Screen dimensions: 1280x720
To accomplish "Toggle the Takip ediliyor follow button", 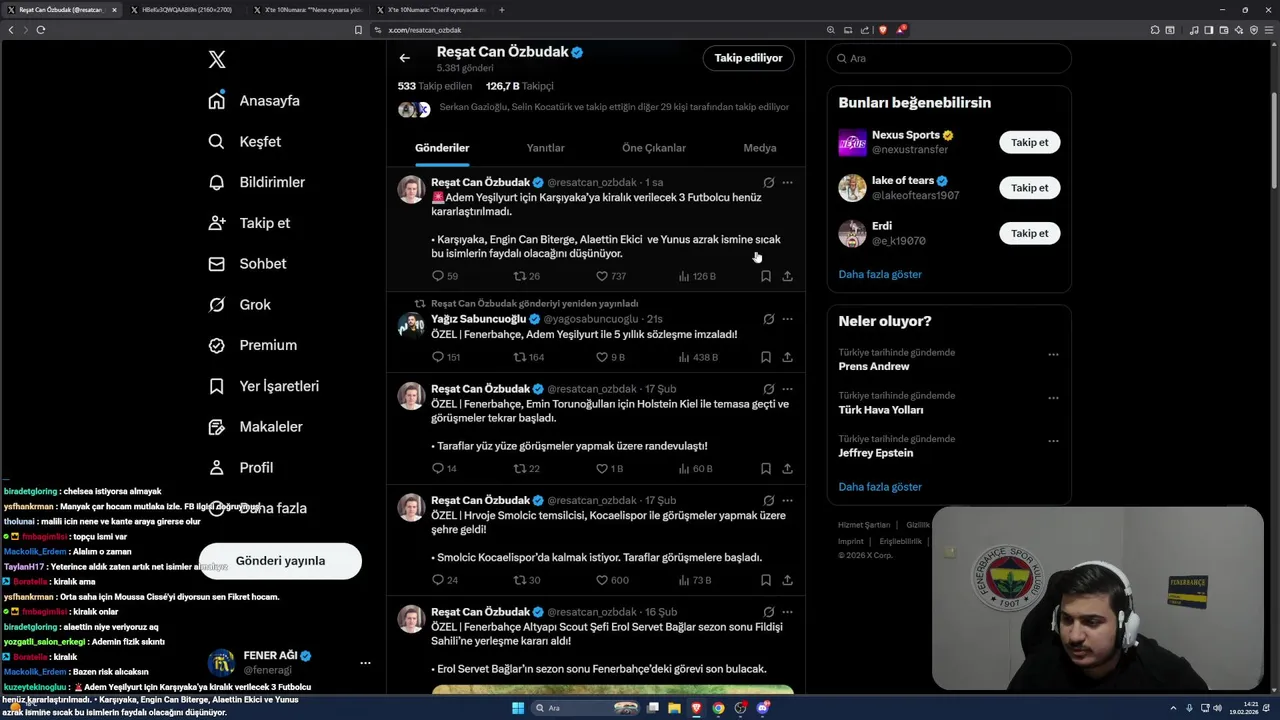I will [748, 58].
